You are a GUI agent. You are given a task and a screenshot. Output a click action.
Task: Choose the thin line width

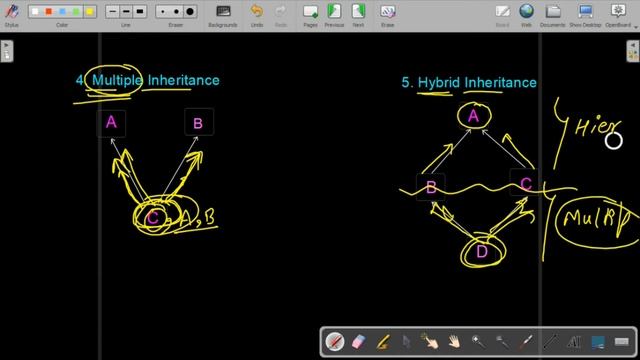point(113,11)
